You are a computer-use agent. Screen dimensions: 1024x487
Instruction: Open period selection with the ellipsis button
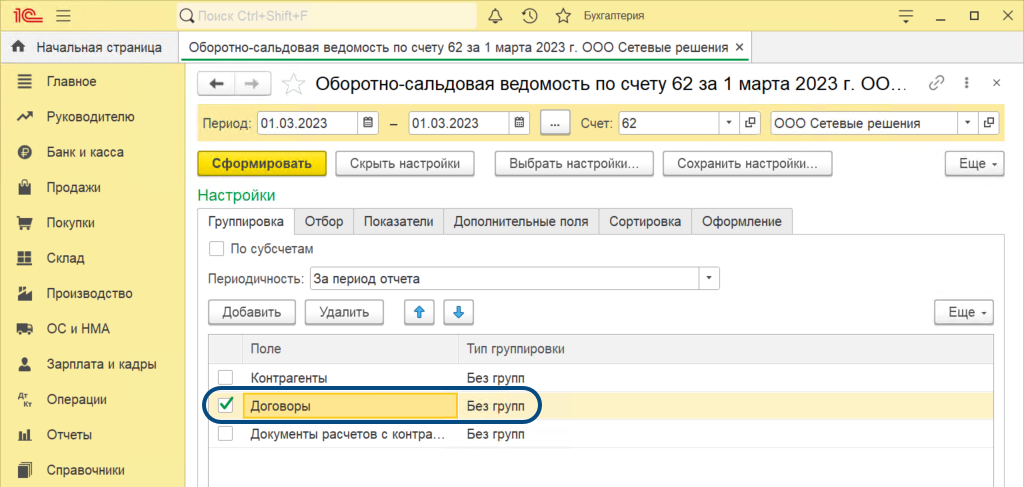555,122
